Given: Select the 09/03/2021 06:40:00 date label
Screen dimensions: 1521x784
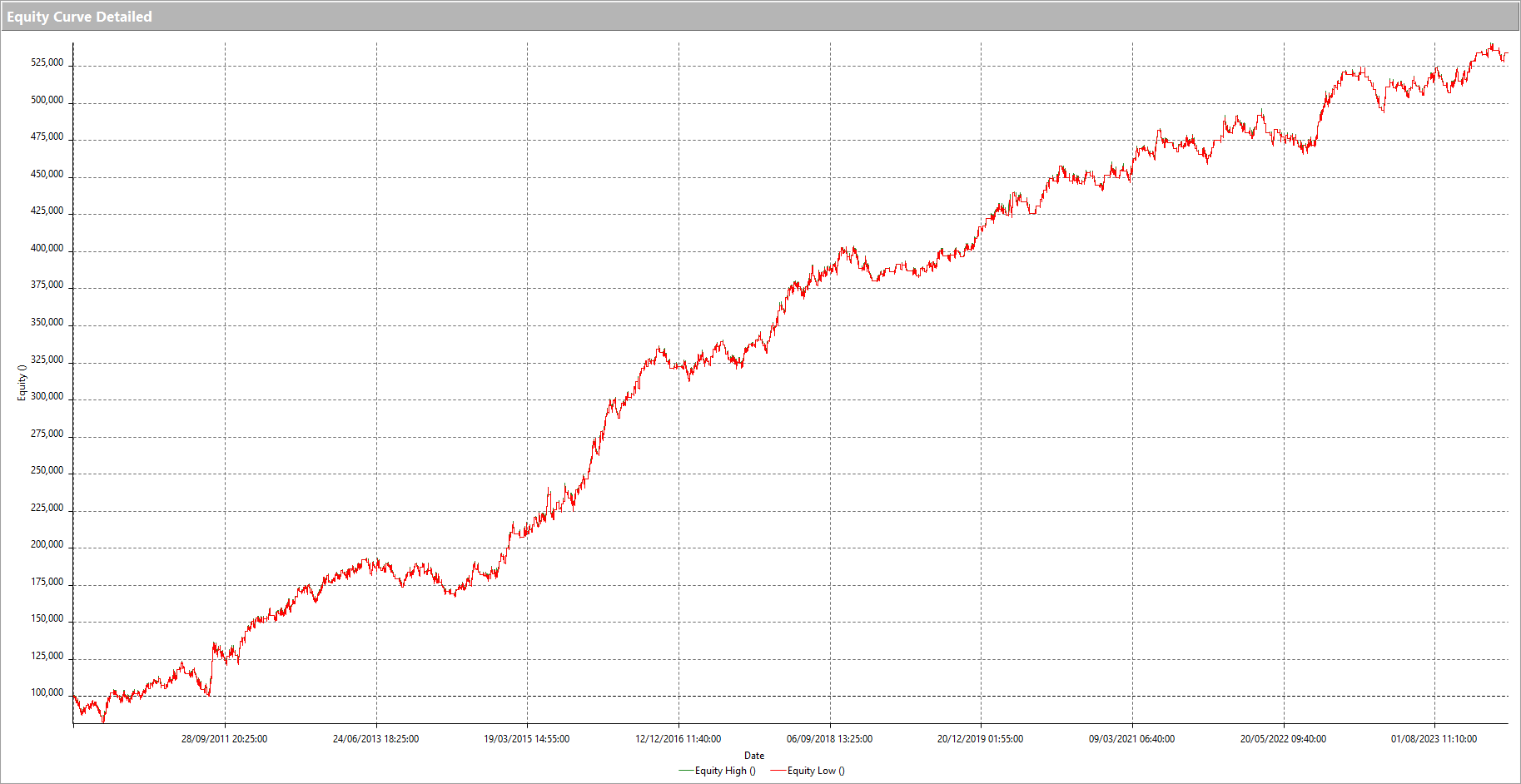Looking at the screenshot, I should coord(1131,739).
